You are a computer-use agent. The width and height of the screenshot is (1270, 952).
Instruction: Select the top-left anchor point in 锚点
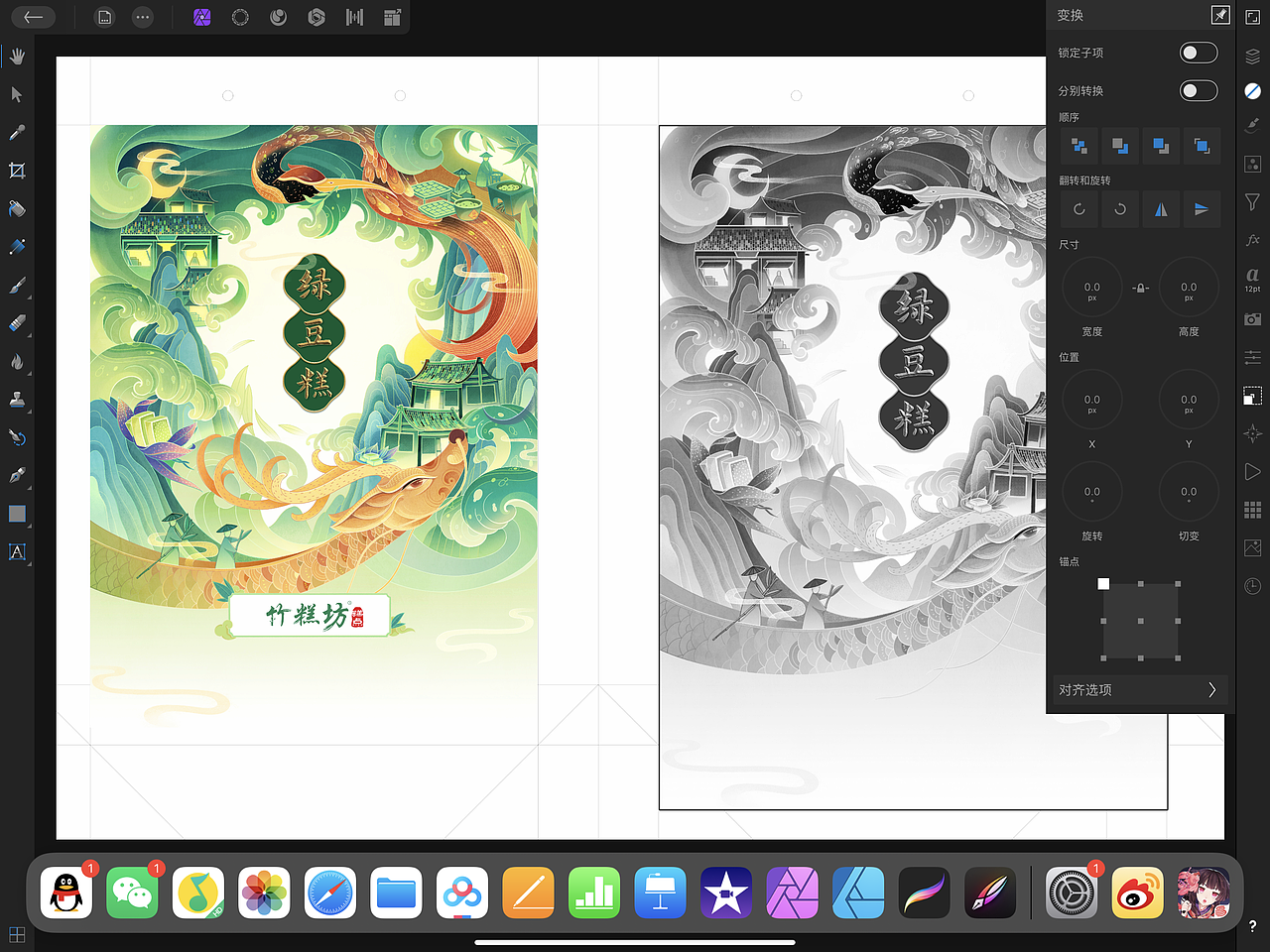[1103, 584]
